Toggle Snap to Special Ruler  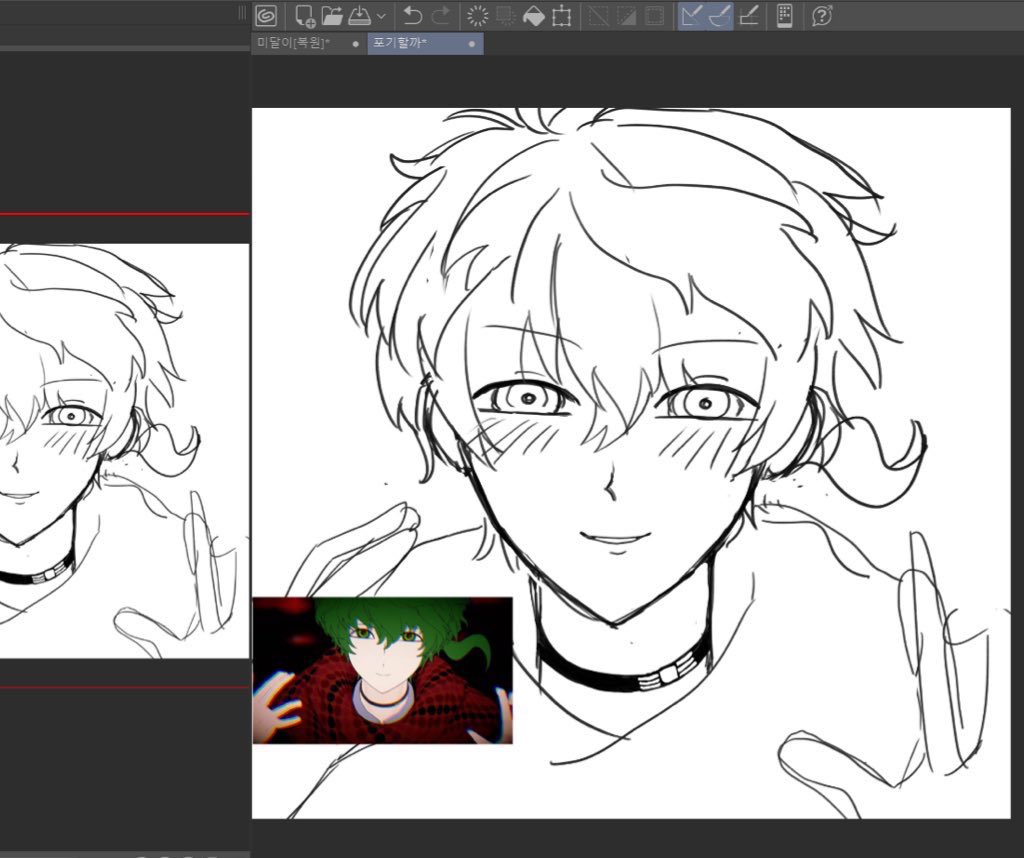(x=720, y=16)
